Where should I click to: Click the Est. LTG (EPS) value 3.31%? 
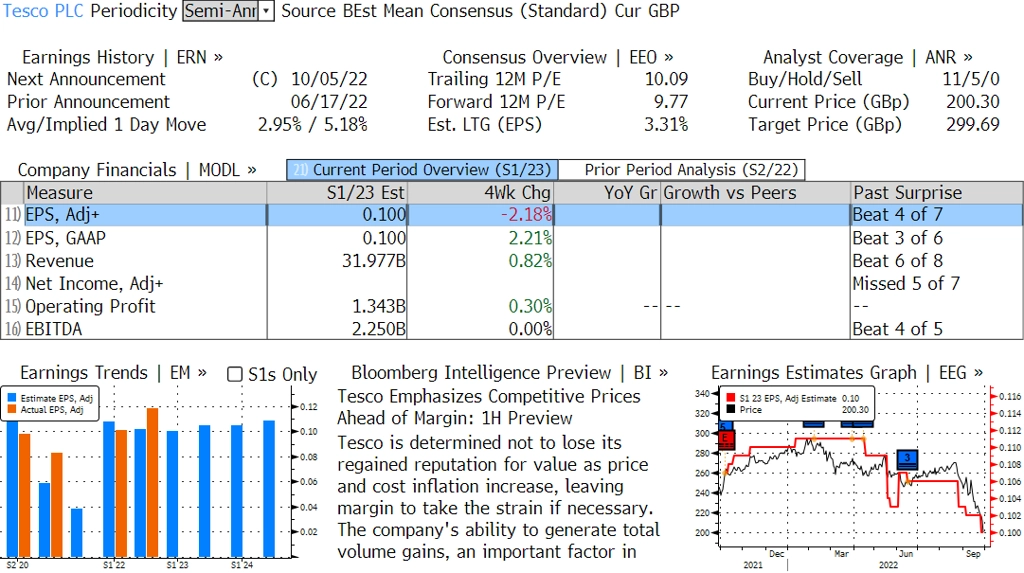click(x=666, y=125)
